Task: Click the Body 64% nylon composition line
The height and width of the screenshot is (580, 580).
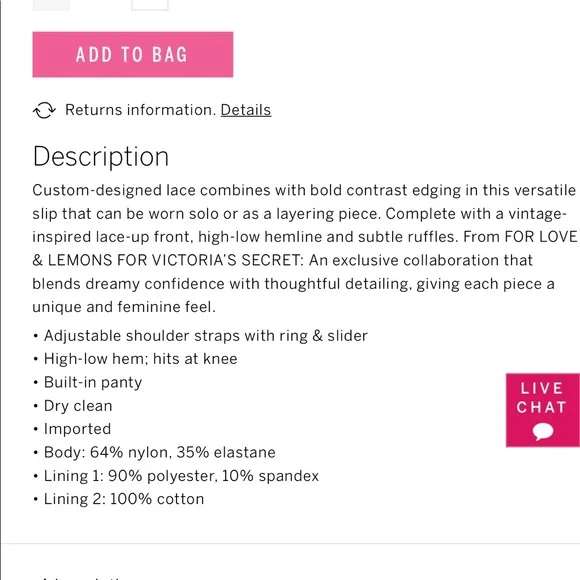Action: [x=160, y=452]
